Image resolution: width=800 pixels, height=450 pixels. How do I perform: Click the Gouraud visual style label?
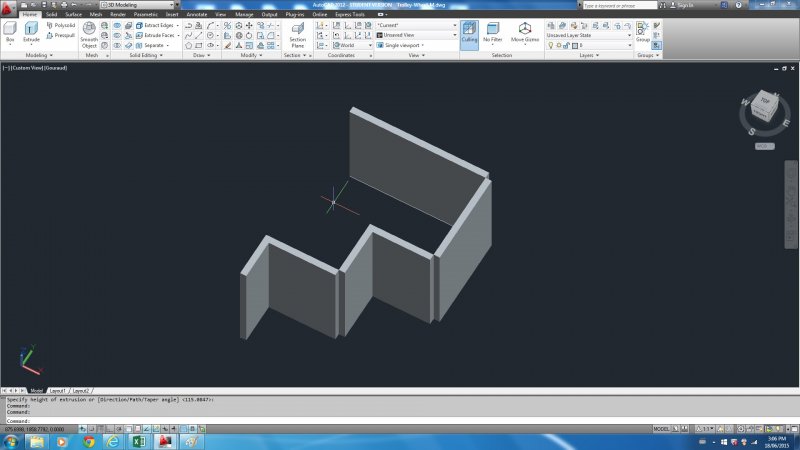tap(56, 68)
